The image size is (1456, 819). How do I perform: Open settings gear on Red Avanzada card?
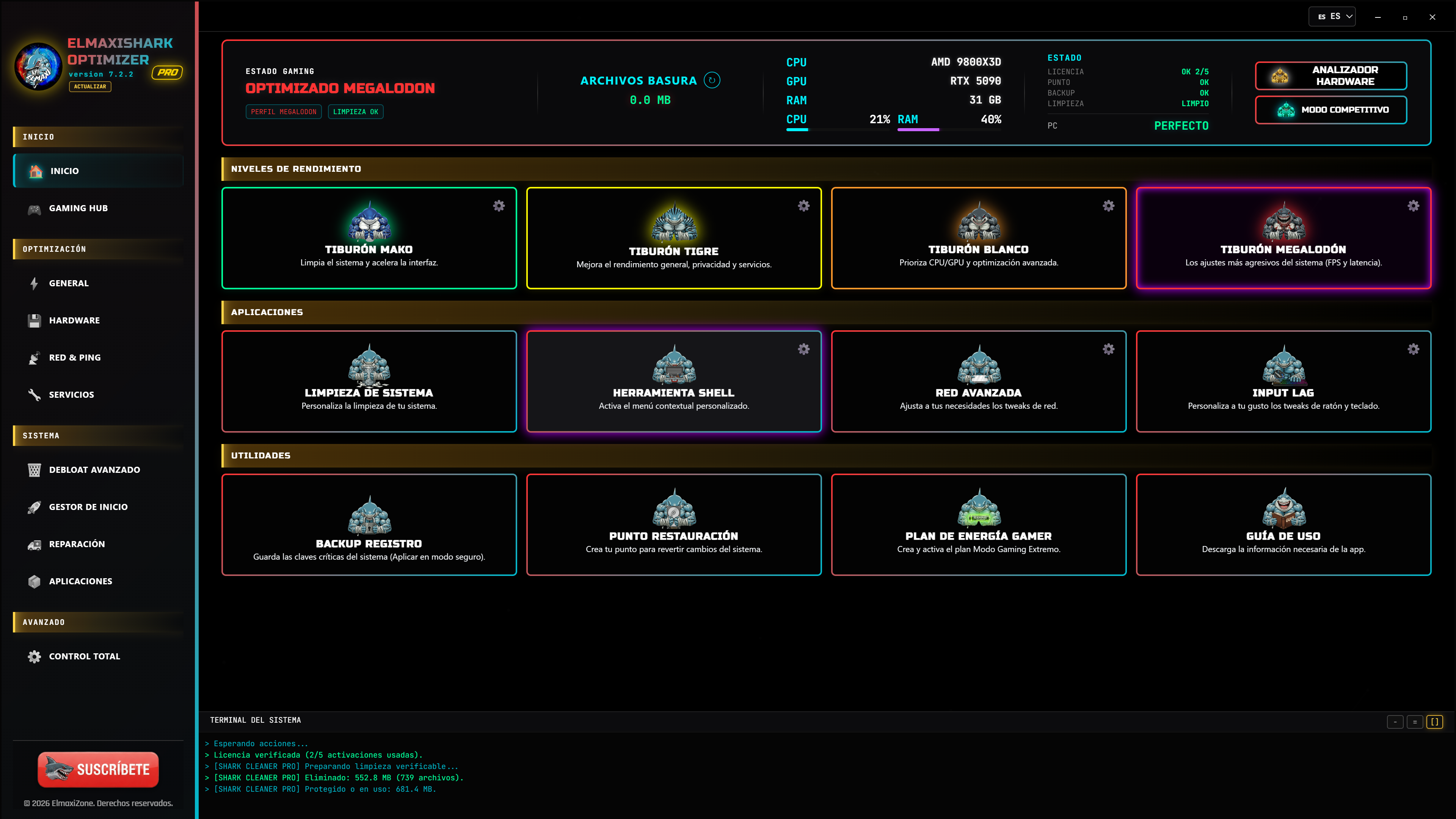1108,349
